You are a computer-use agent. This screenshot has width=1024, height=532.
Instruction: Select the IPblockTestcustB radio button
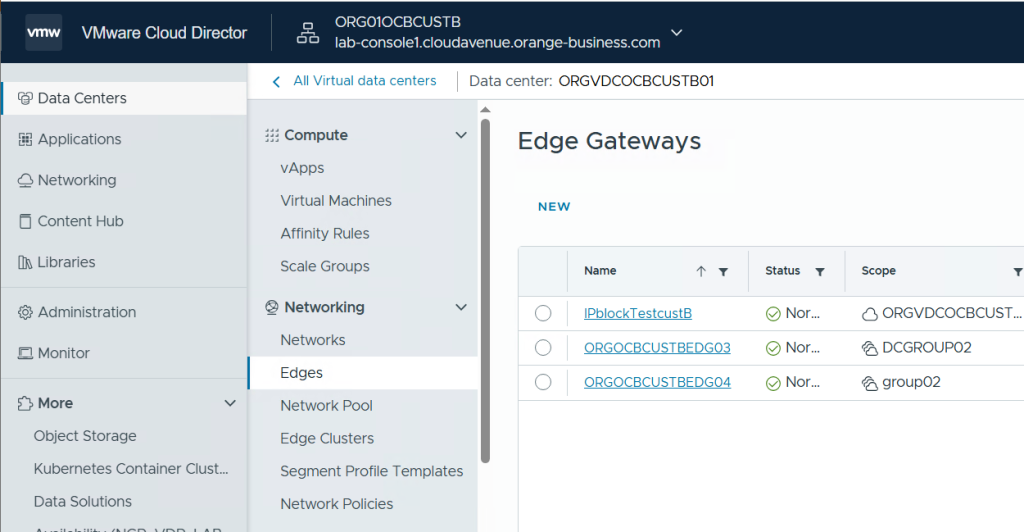tap(543, 314)
